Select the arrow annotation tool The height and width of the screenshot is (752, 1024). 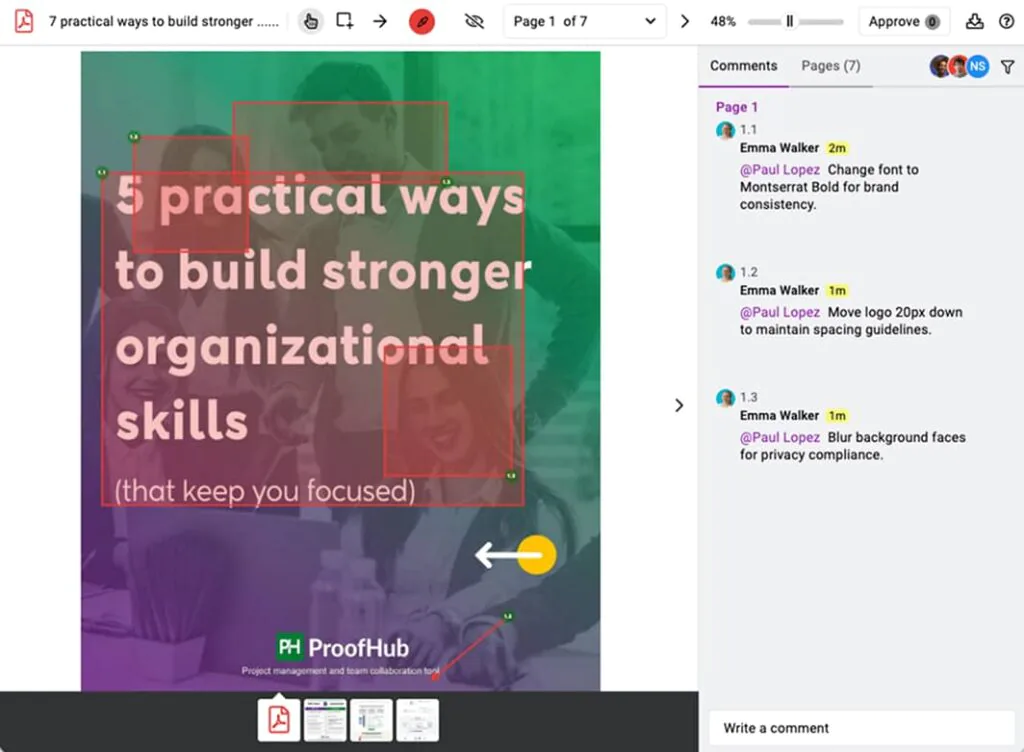coord(380,21)
